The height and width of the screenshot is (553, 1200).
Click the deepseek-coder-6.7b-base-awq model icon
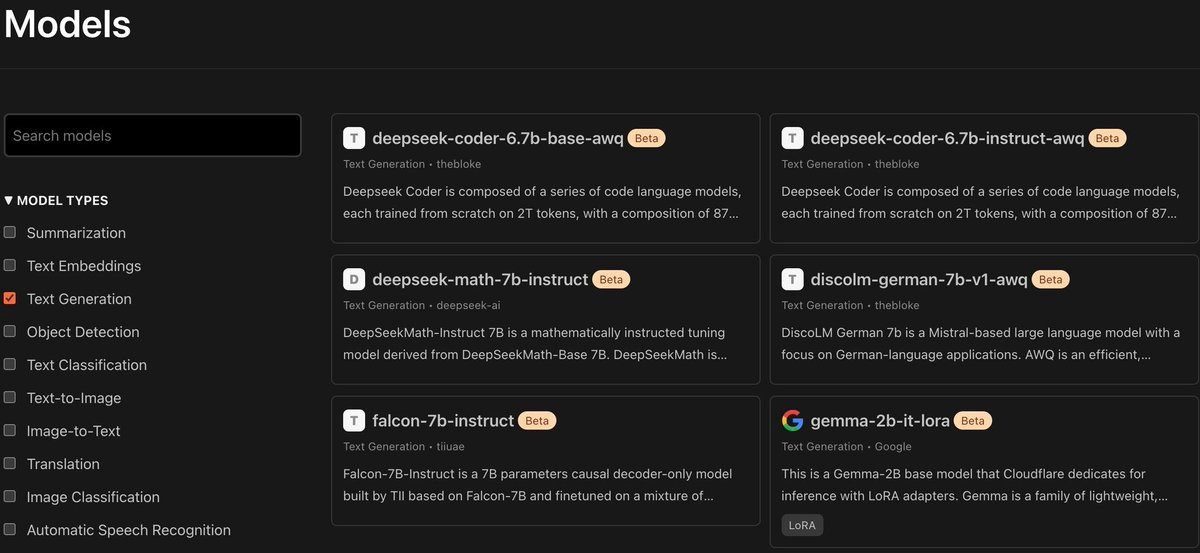click(x=353, y=138)
